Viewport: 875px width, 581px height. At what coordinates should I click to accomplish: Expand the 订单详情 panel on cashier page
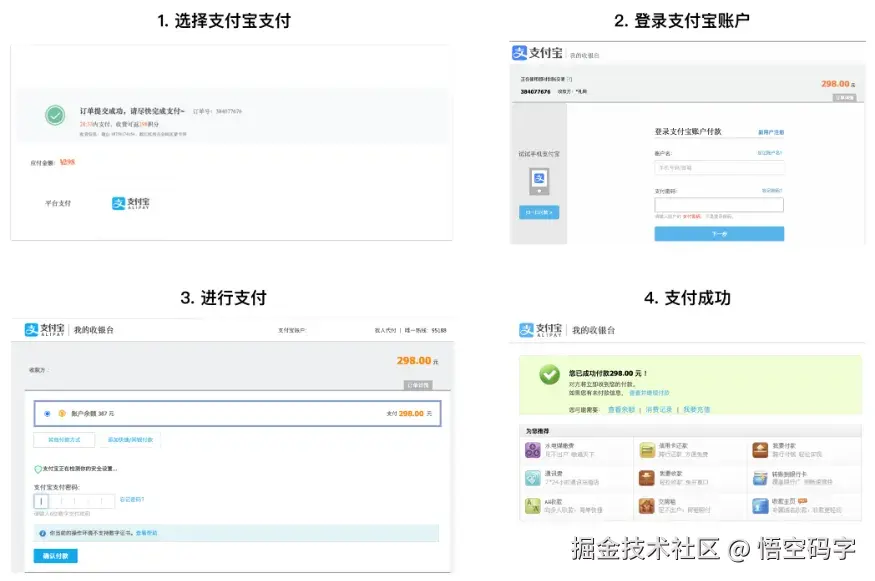418,382
